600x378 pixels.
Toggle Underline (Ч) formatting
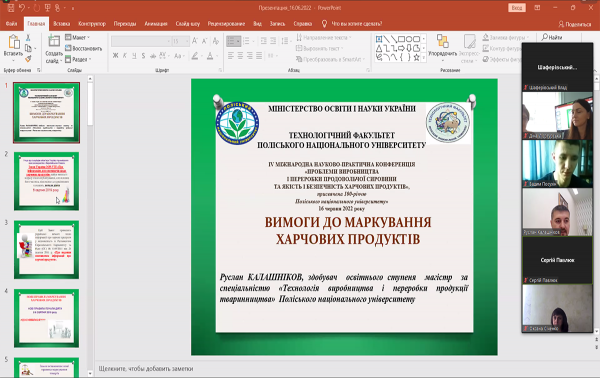pos(134,56)
